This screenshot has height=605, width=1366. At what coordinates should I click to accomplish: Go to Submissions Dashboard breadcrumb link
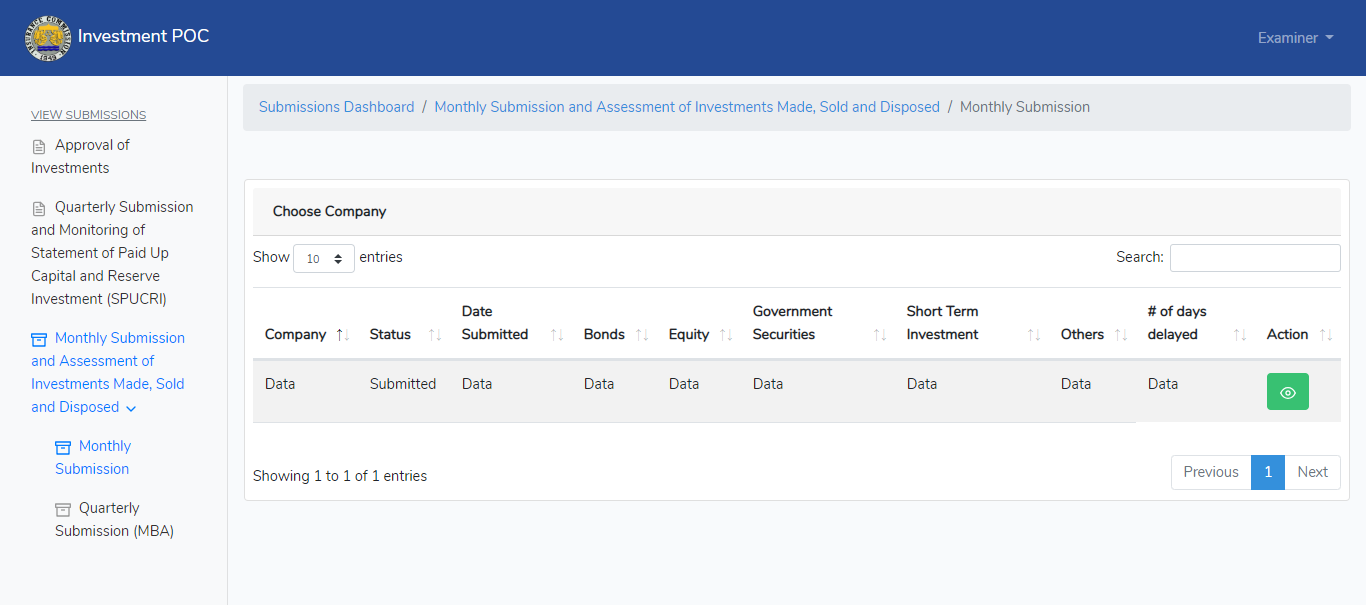coord(336,107)
